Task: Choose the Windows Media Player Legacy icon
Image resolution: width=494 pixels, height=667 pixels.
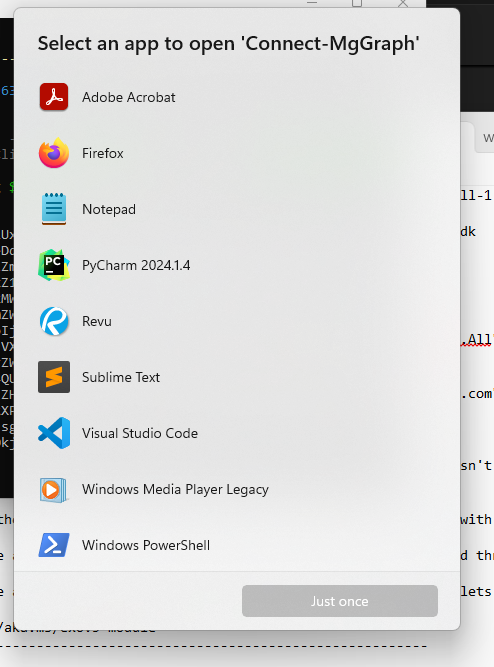Action: [x=54, y=490]
